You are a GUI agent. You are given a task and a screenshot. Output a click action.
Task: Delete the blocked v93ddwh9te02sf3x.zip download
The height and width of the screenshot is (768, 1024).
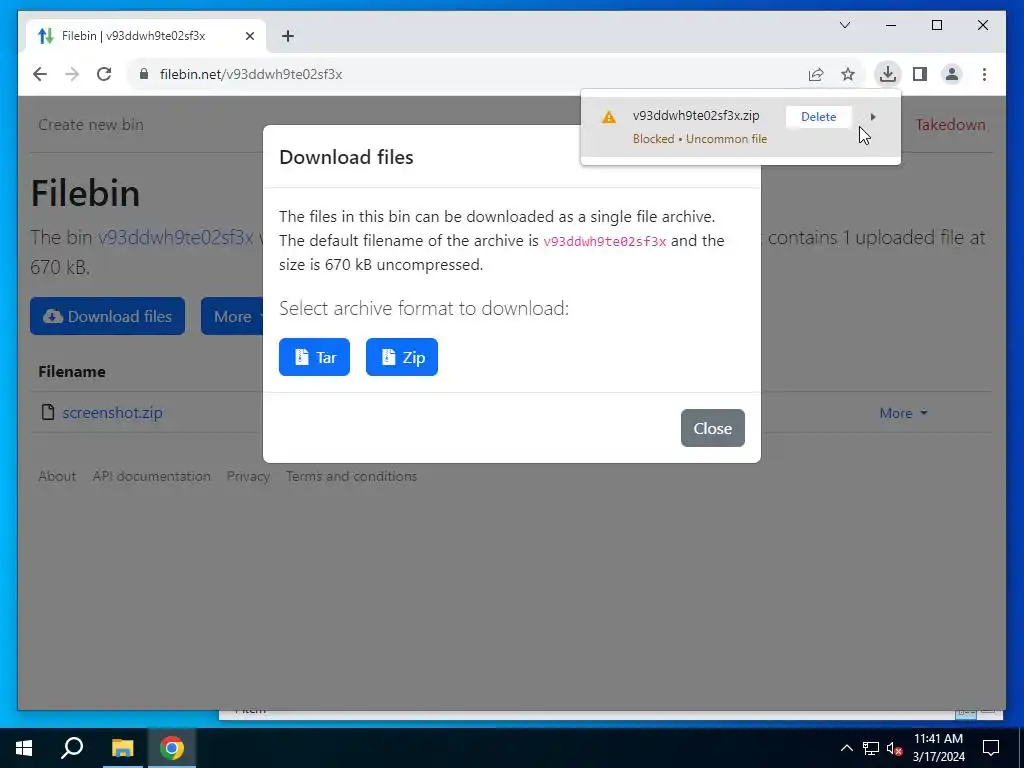pyautogui.click(x=818, y=117)
